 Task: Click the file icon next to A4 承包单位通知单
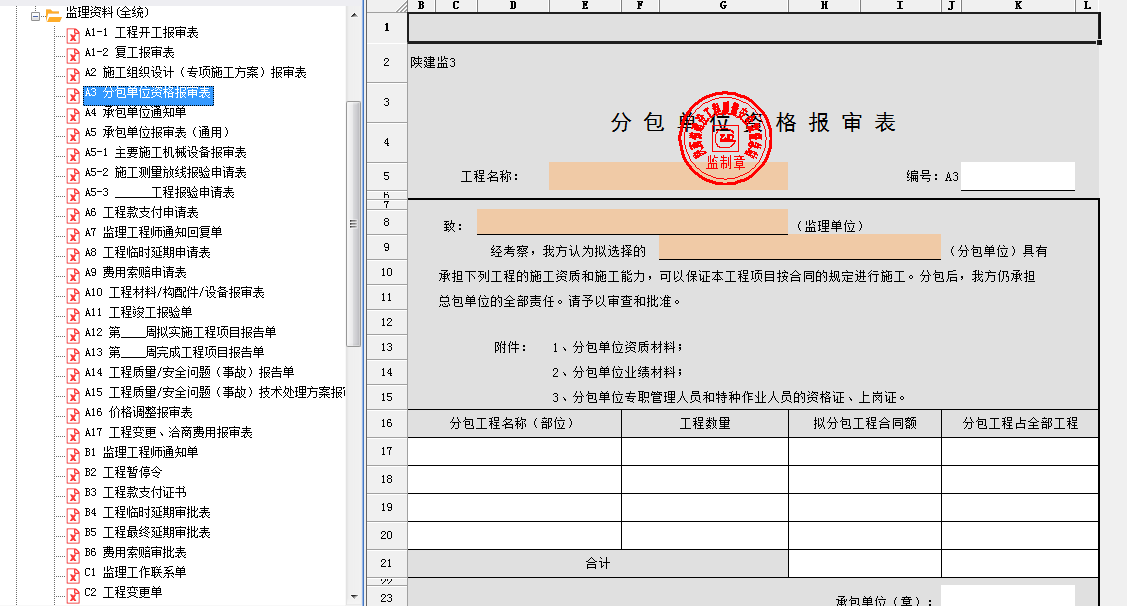coord(73,114)
